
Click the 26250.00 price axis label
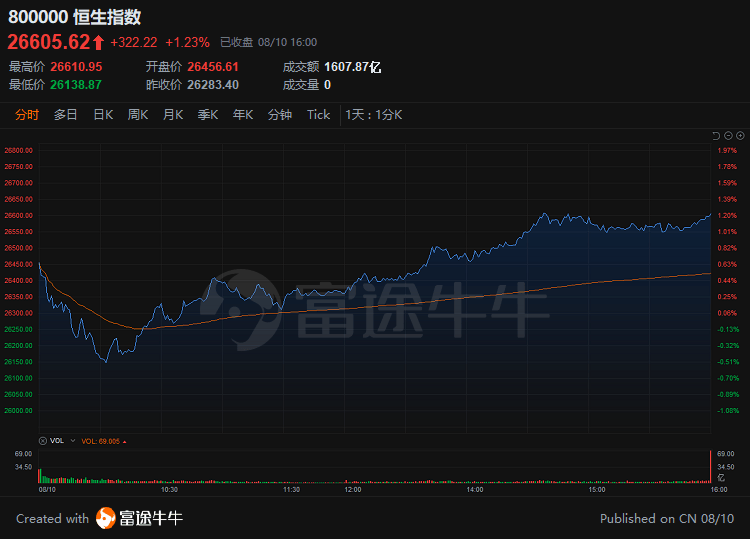click(19, 330)
